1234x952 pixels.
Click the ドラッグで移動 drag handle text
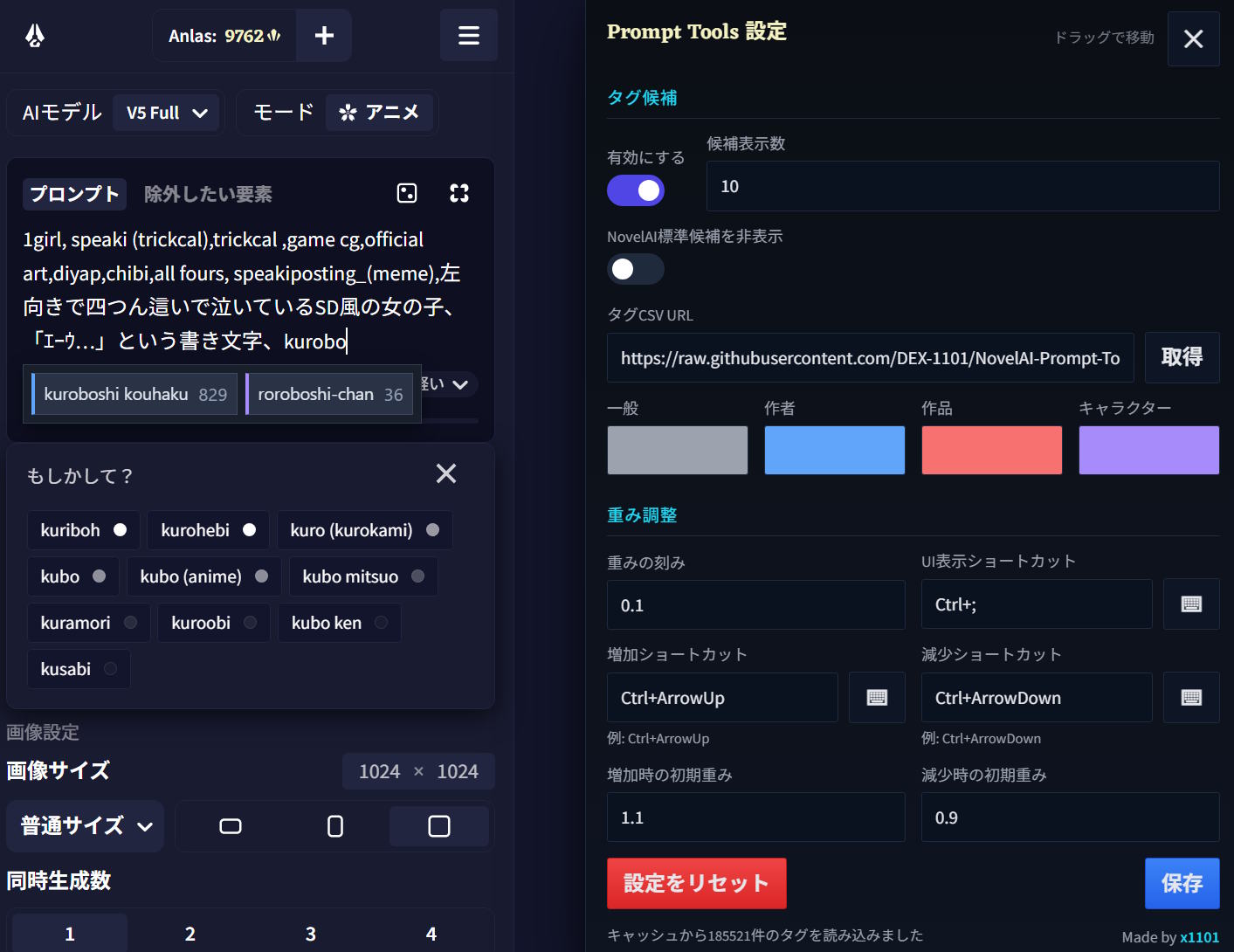[x=1104, y=38]
